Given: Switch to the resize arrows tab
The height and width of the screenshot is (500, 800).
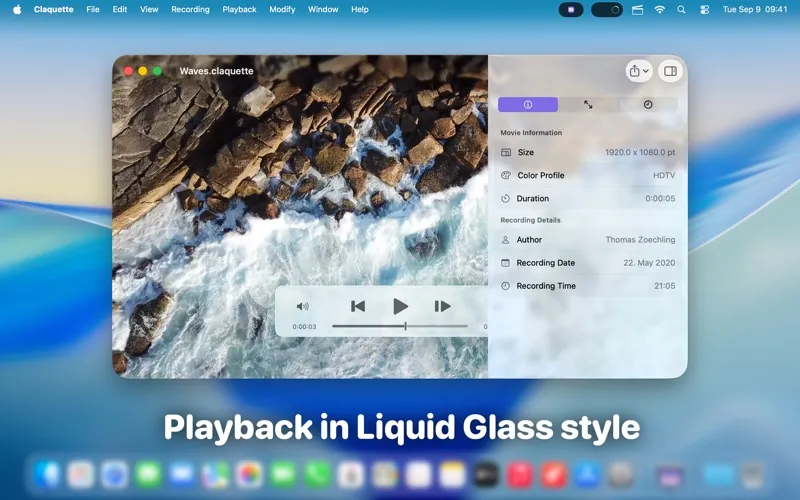Looking at the screenshot, I should tap(588, 104).
